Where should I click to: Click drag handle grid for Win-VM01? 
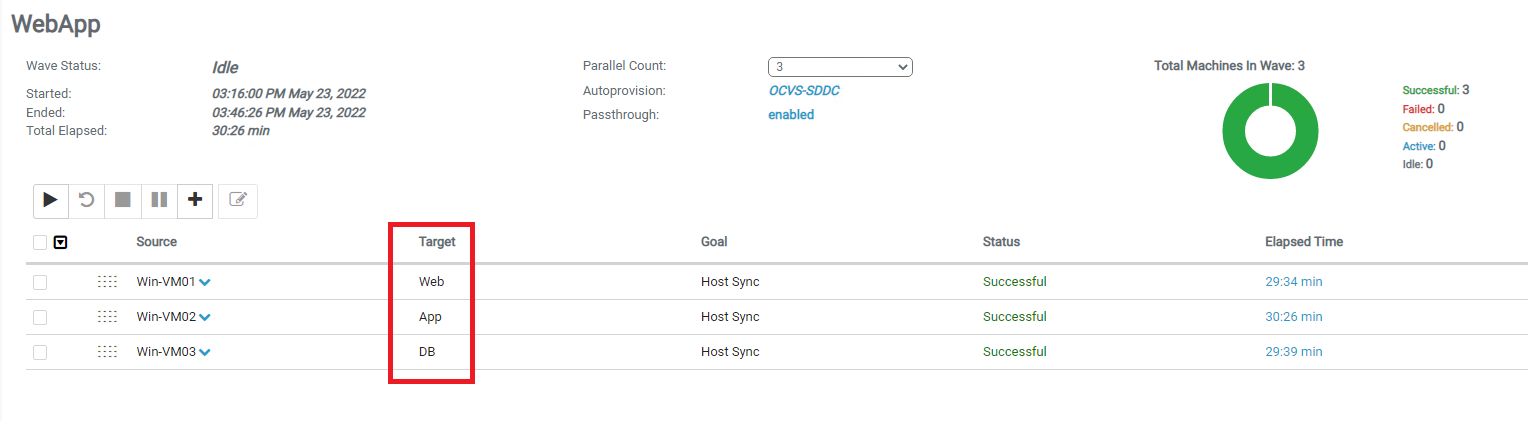[107, 282]
